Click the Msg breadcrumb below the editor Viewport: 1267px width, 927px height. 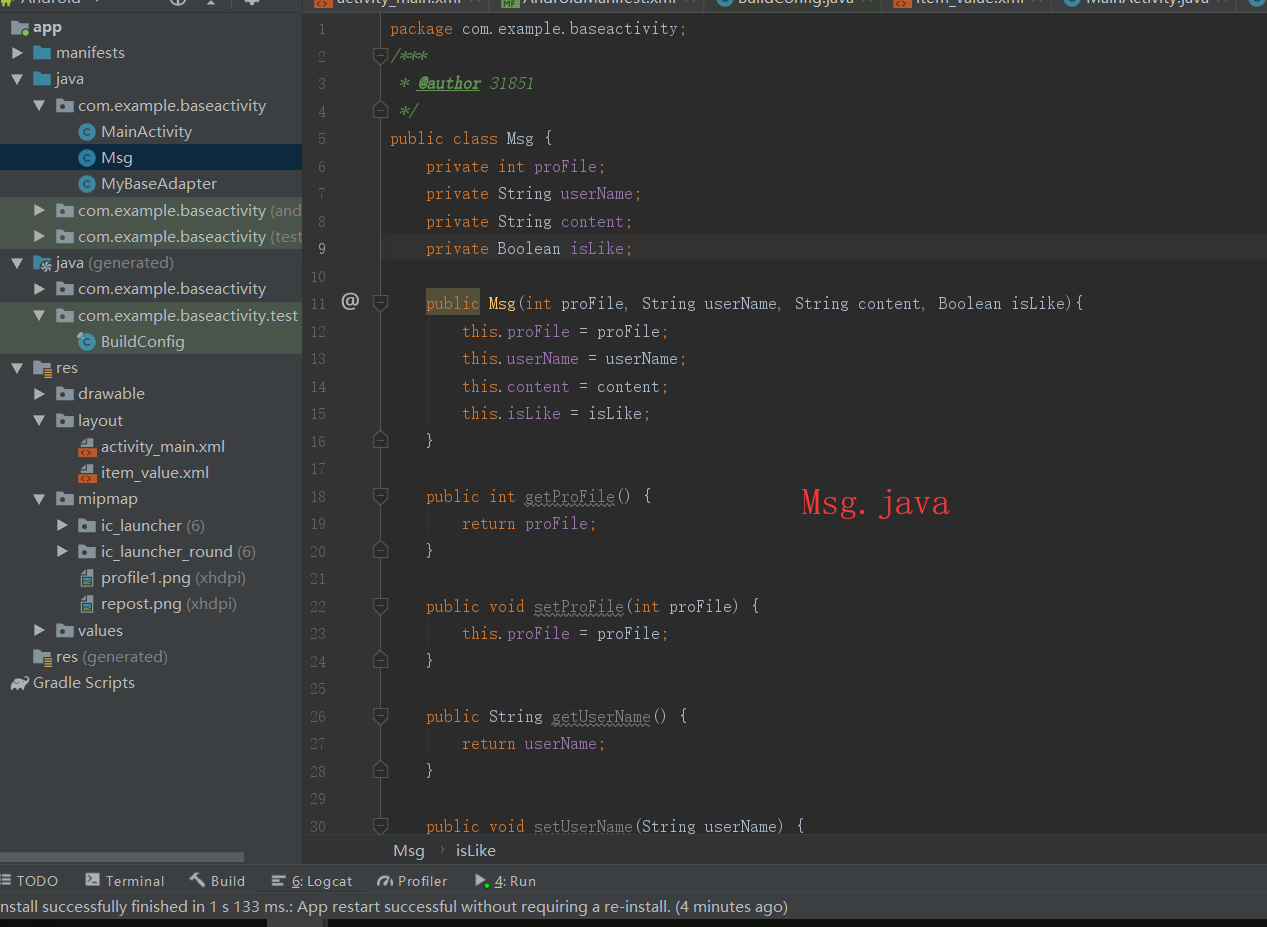pyautogui.click(x=409, y=850)
